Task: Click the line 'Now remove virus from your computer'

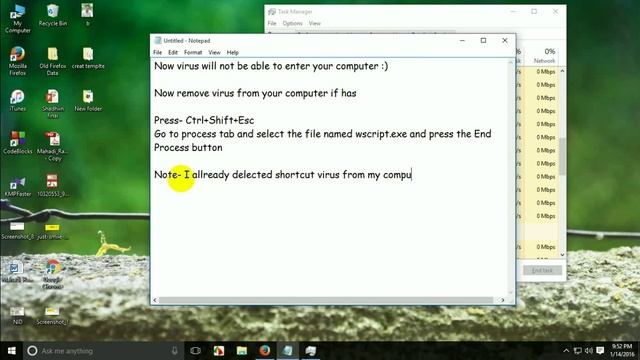Action: coord(255,93)
